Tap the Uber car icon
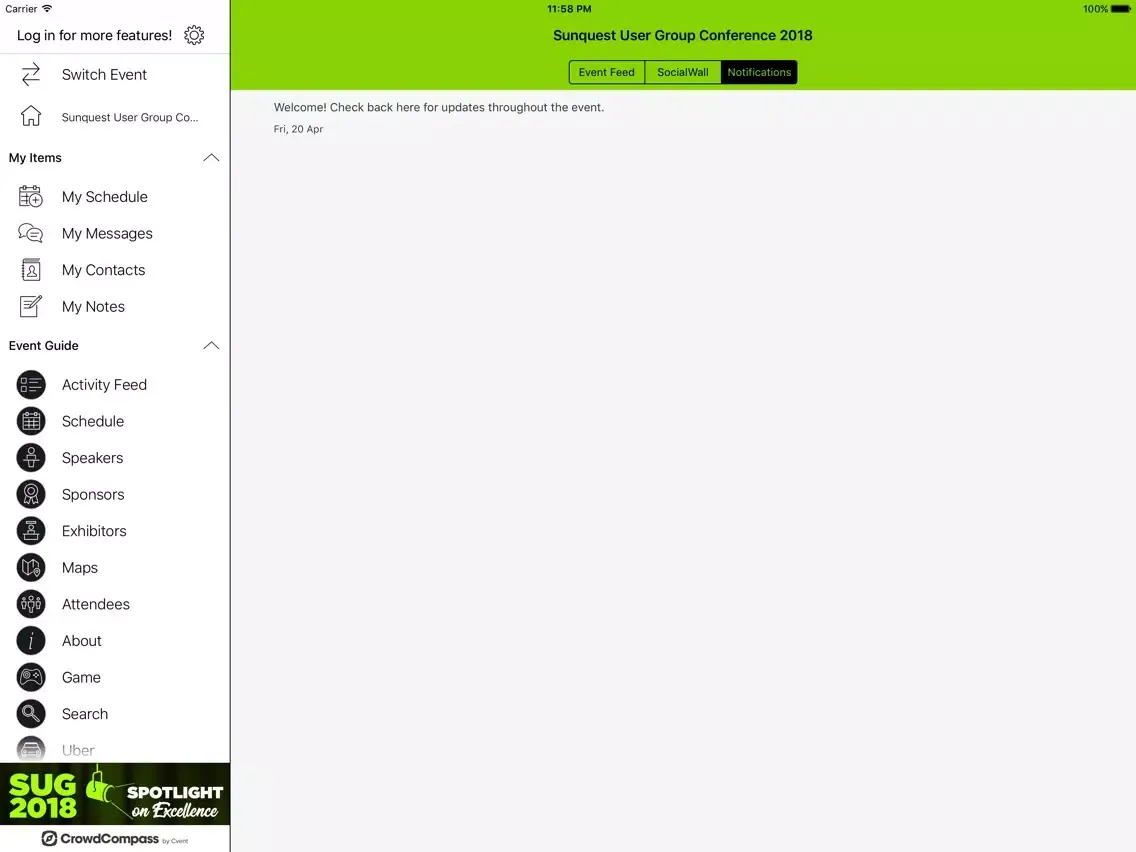Viewport: 1136px width, 852px height. point(31,749)
